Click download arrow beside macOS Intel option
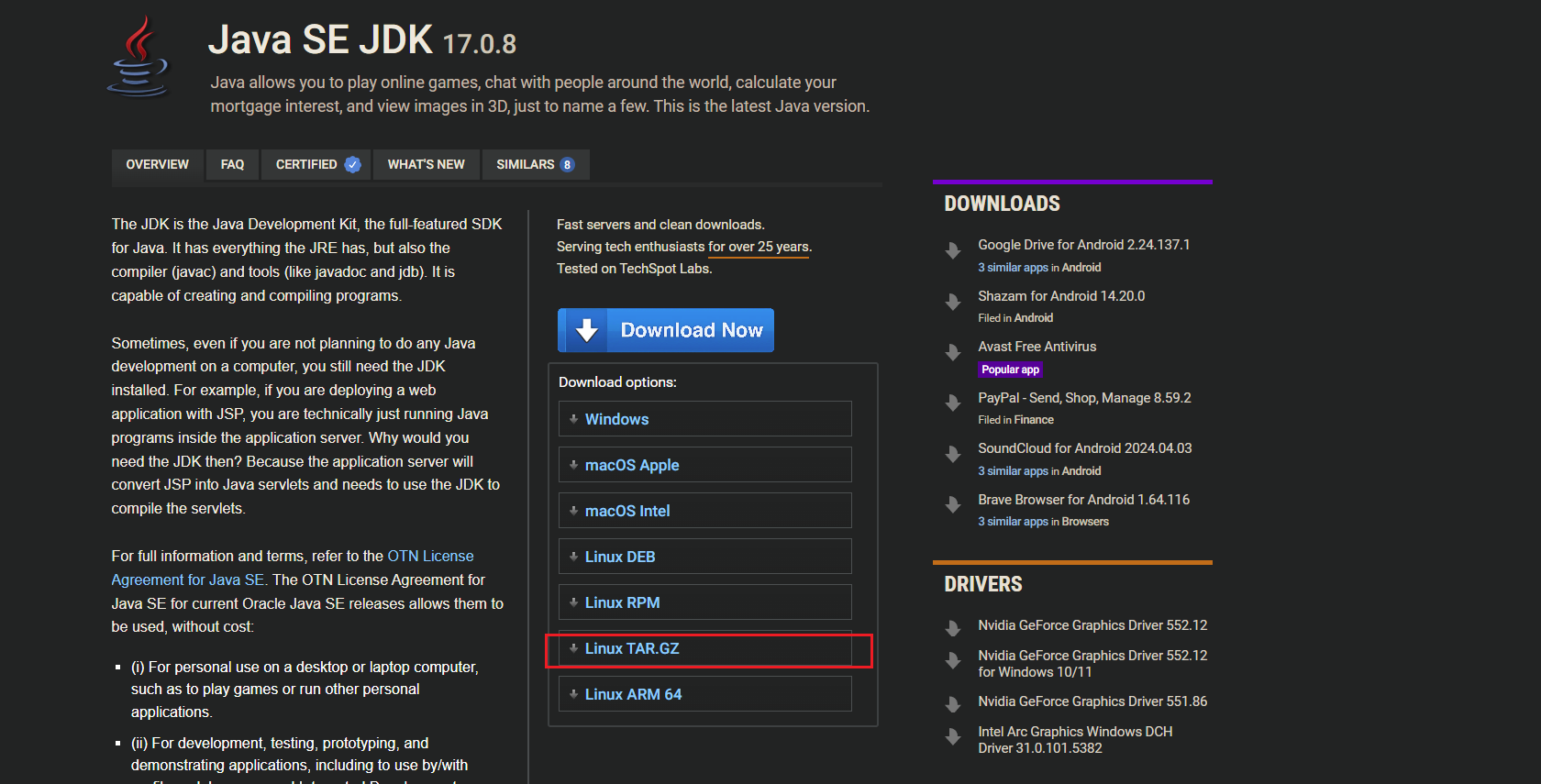 (573, 511)
